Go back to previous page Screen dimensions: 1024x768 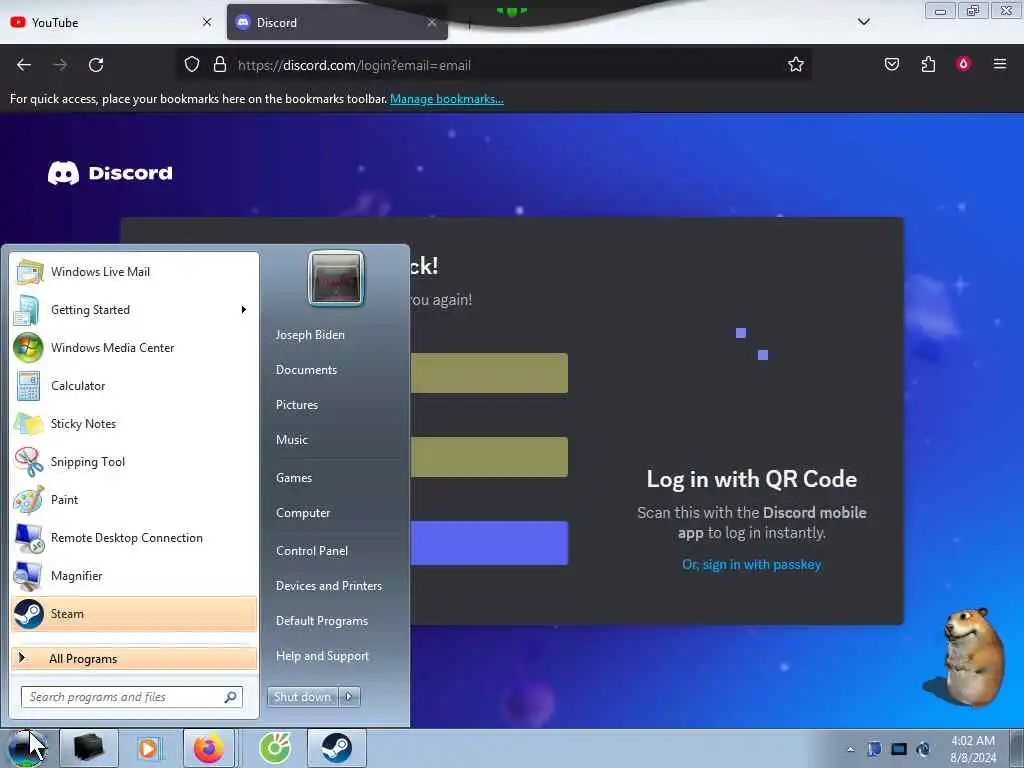pos(24,65)
